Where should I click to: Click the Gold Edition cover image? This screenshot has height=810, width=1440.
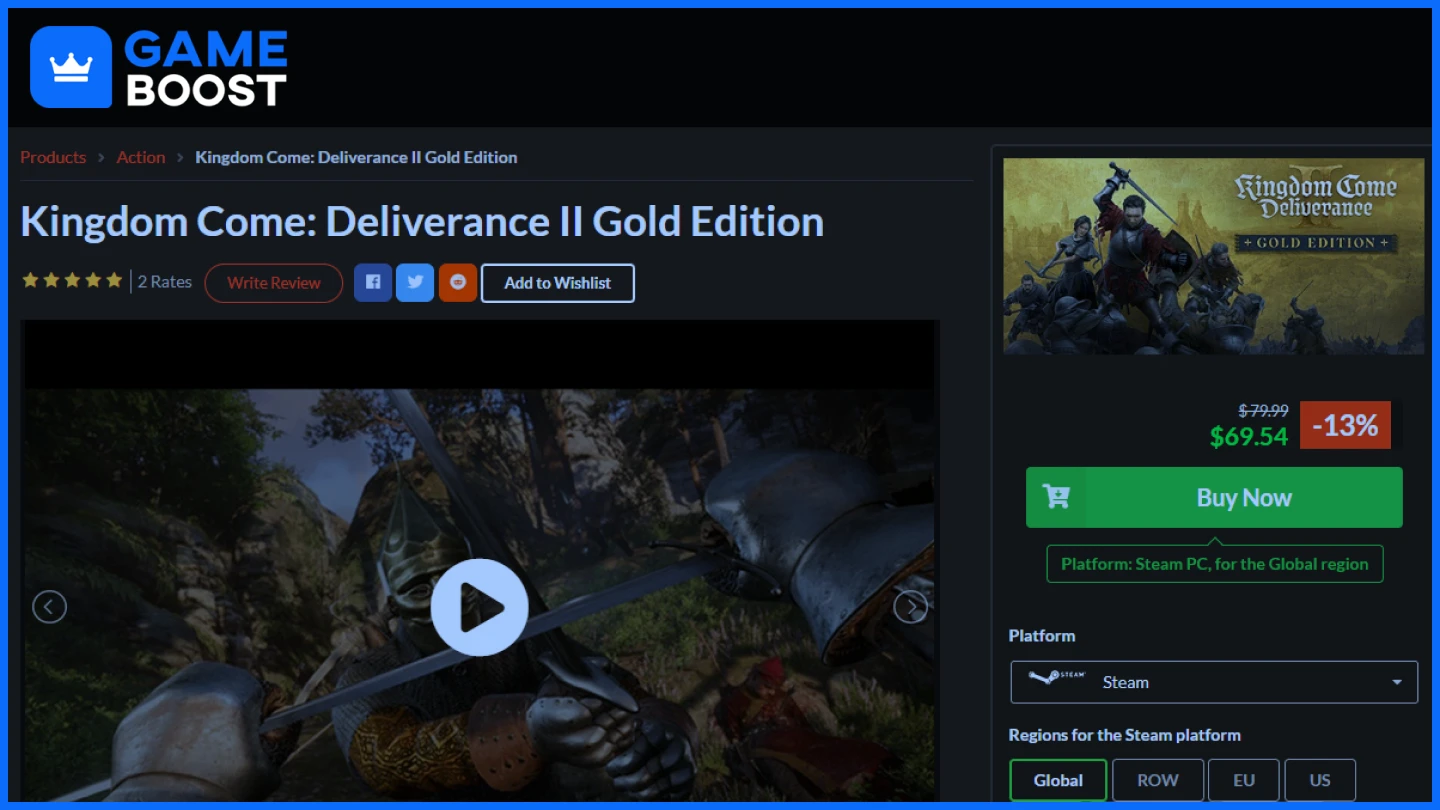coord(1214,256)
